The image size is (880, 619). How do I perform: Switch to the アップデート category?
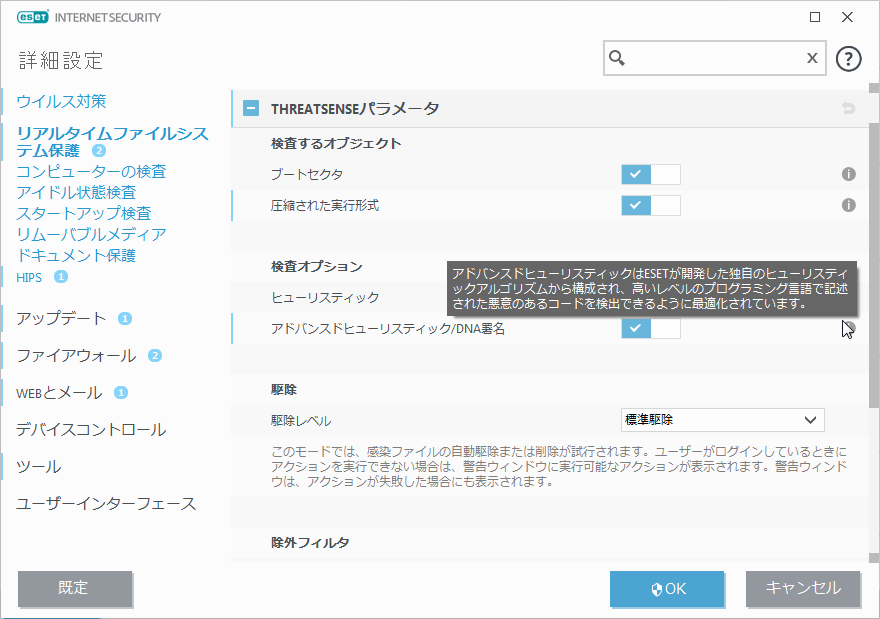(61, 318)
